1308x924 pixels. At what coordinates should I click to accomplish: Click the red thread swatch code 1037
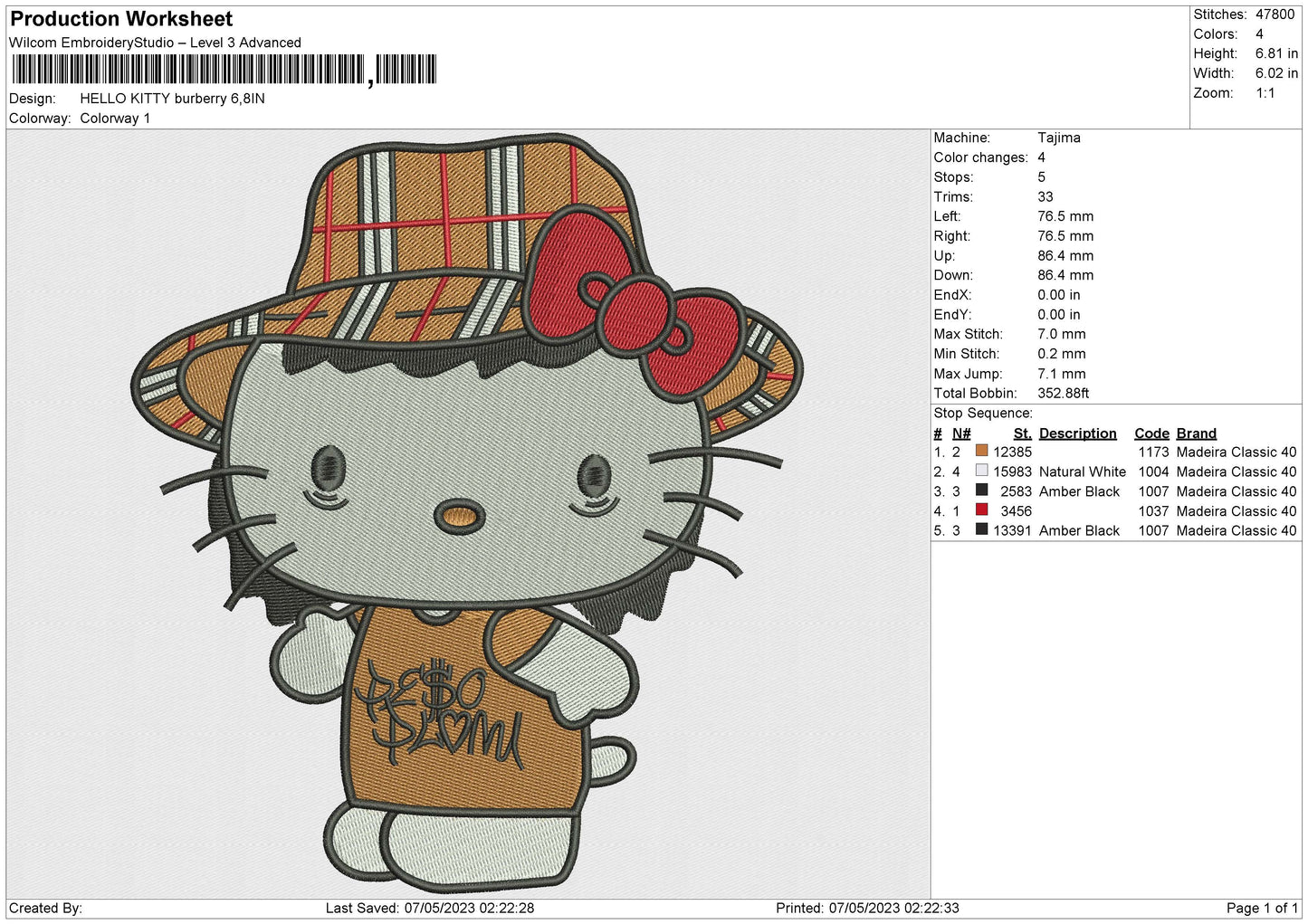tap(981, 510)
